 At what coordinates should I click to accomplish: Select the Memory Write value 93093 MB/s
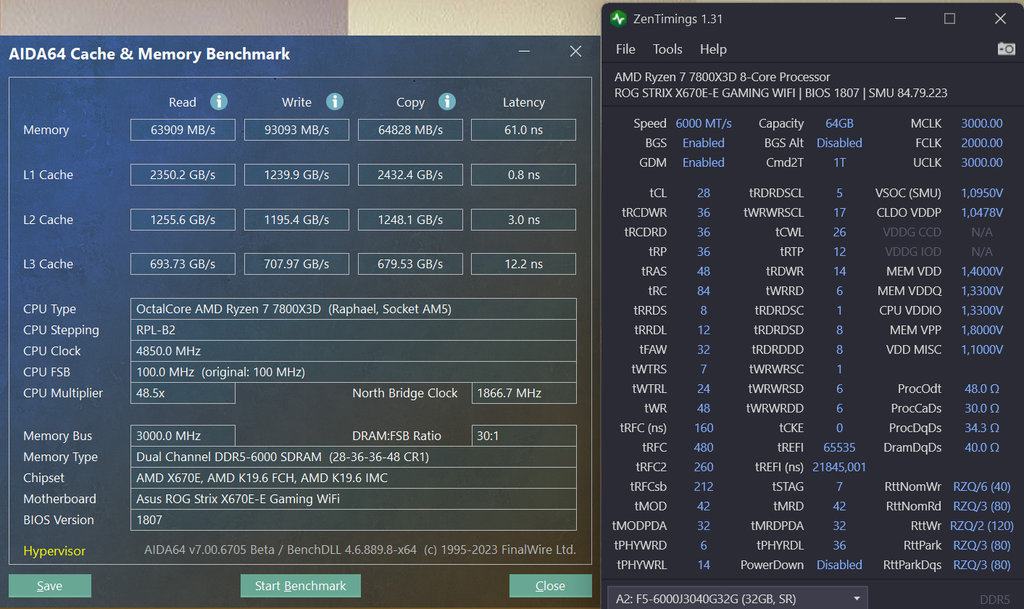click(296, 130)
